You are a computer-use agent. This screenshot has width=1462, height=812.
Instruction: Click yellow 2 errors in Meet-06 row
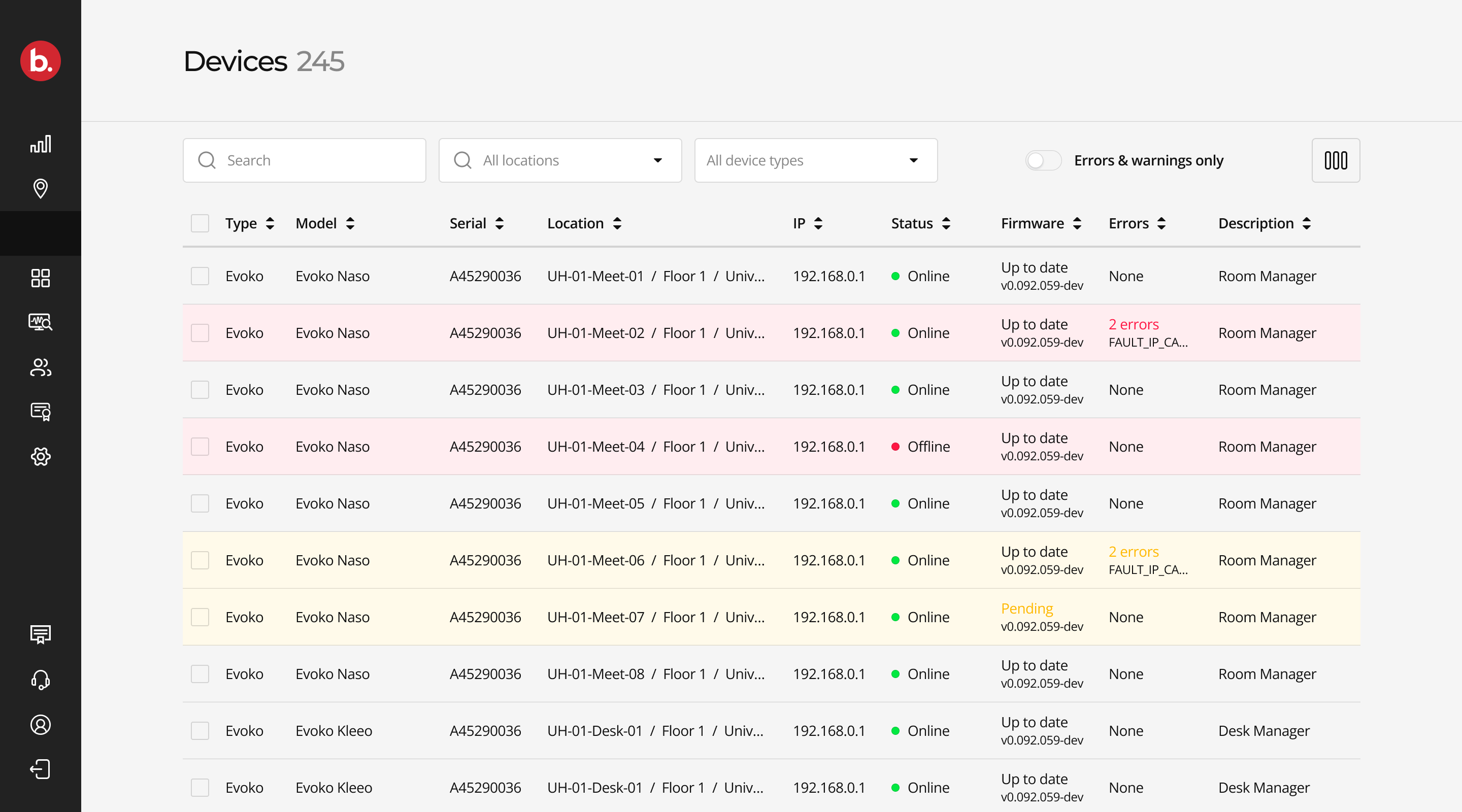[1134, 552]
